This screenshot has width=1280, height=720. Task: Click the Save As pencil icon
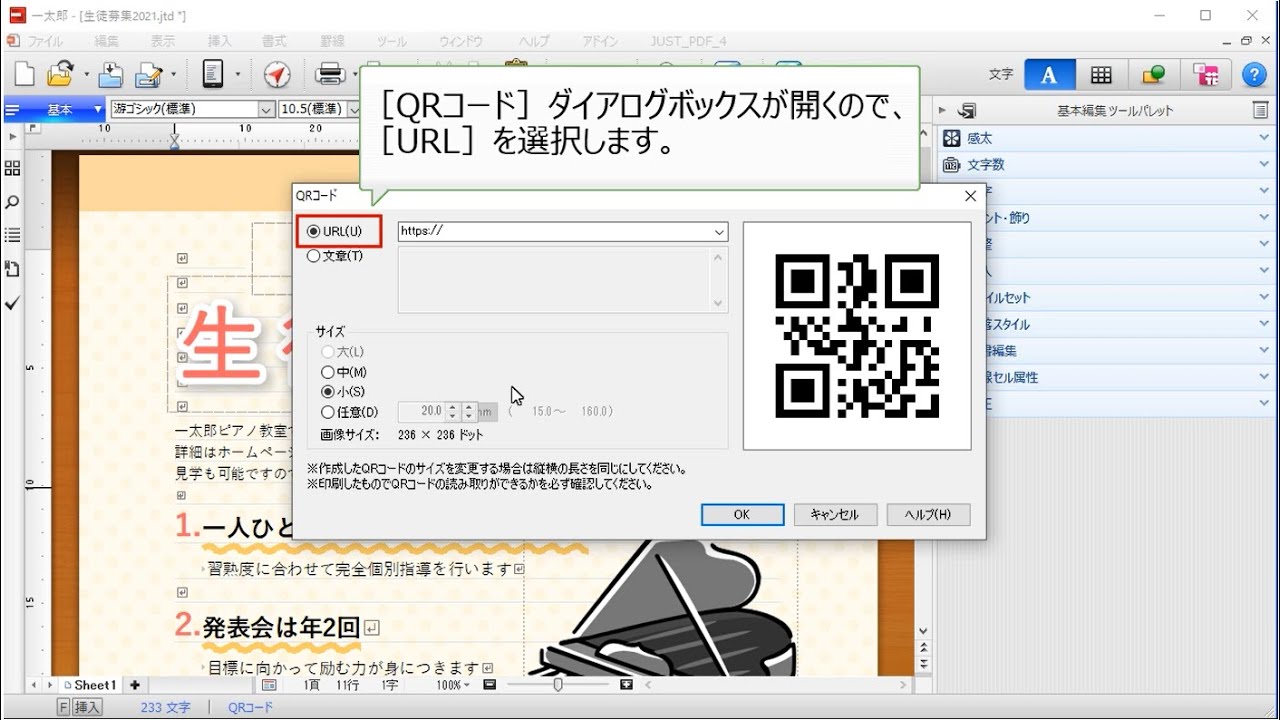pyautogui.click(x=149, y=74)
